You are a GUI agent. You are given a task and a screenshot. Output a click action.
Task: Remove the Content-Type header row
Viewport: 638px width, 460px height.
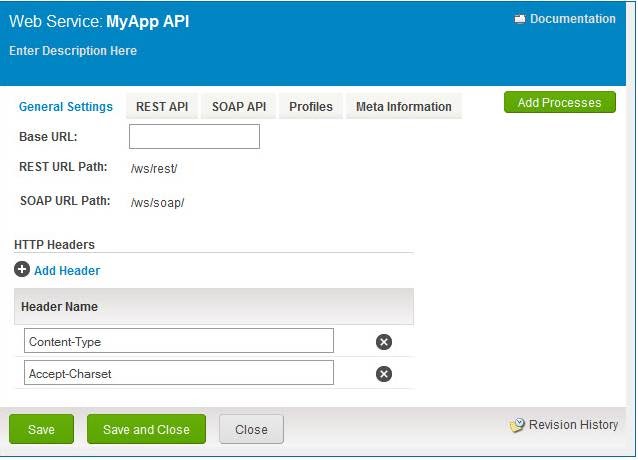point(383,342)
